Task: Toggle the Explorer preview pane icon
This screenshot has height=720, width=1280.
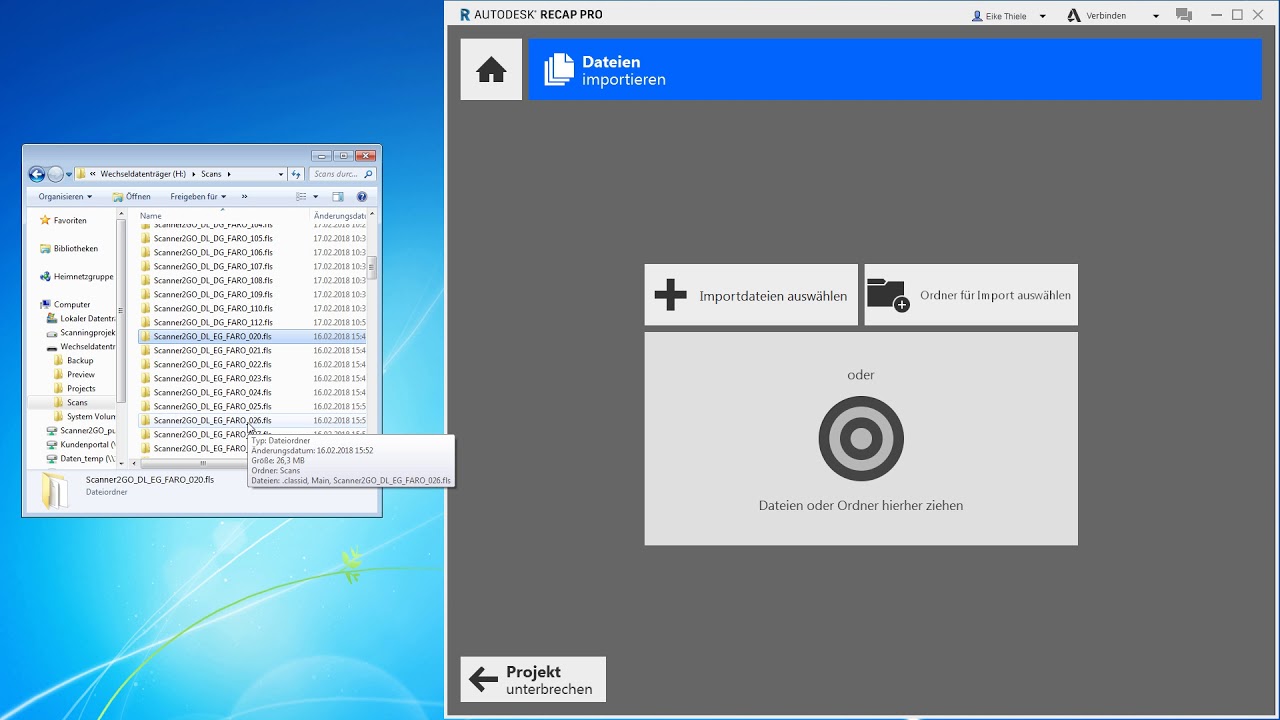Action: (x=338, y=197)
